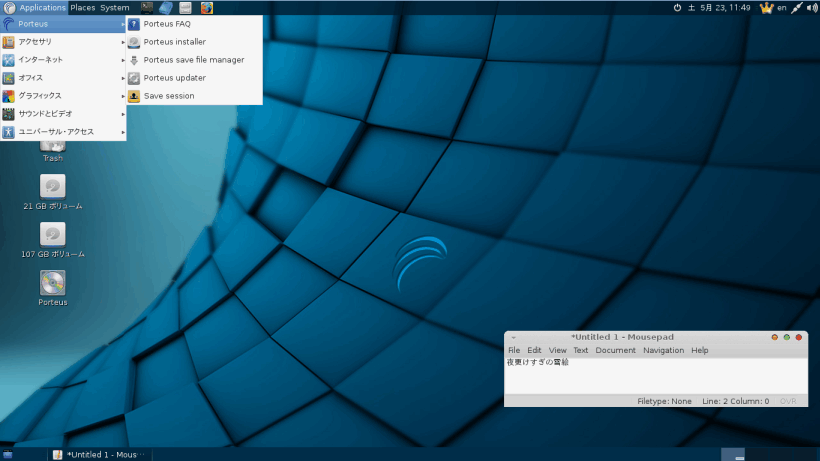Open the System menu
The height and width of the screenshot is (461, 820).
click(x=115, y=7)
